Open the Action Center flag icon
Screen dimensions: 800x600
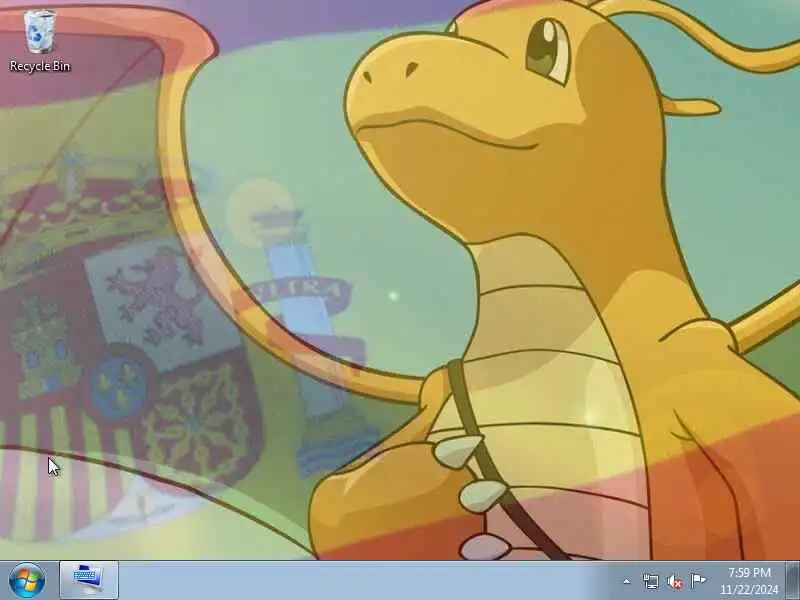click(x=698, y=581)
